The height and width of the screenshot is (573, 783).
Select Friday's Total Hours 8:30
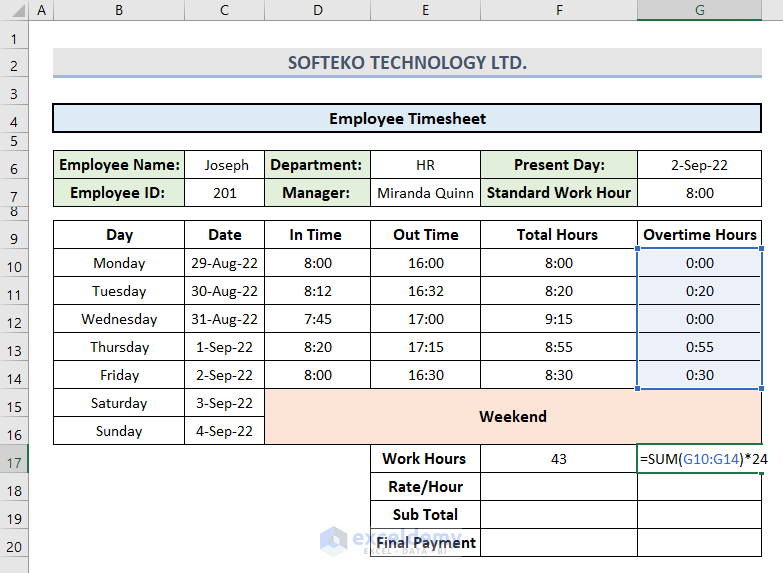[559, 375]
